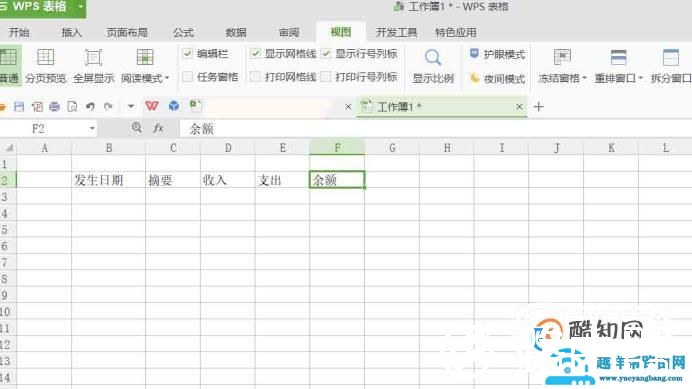
Task: Open the 开发工具 Developer tab
Action: click(x=396, y=32)
